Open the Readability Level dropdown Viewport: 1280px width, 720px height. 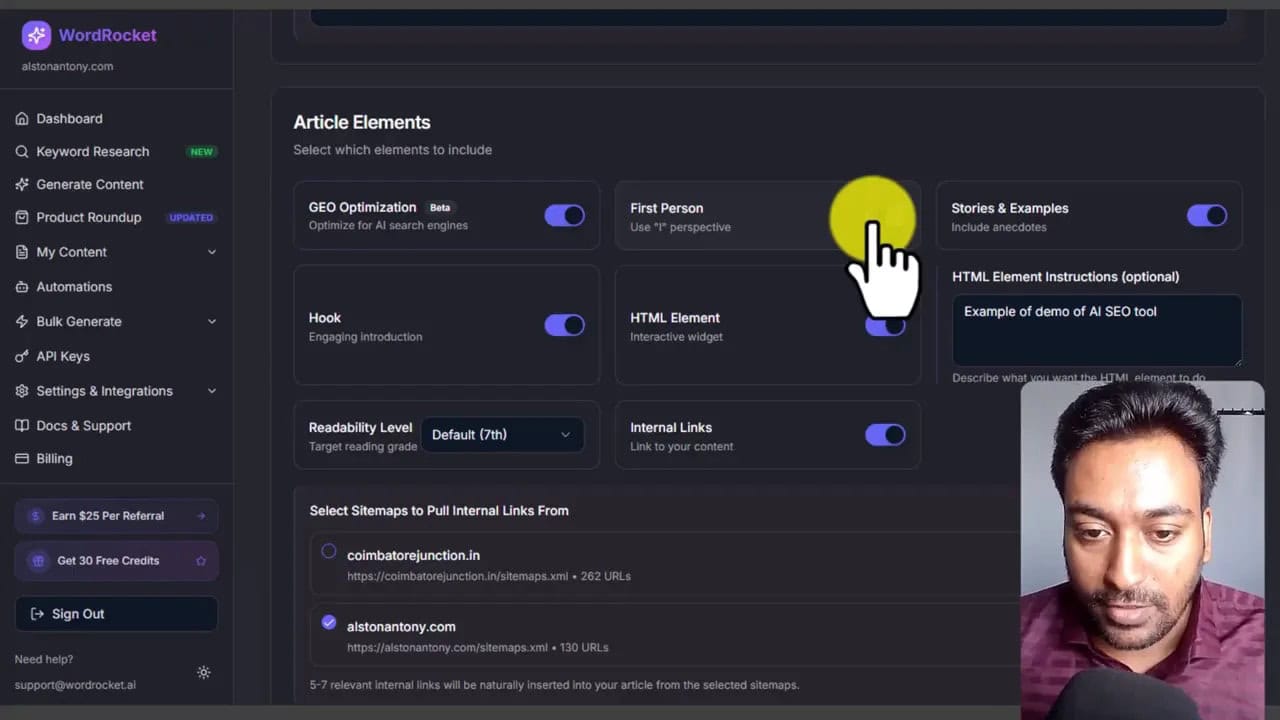tap(502, 434)
